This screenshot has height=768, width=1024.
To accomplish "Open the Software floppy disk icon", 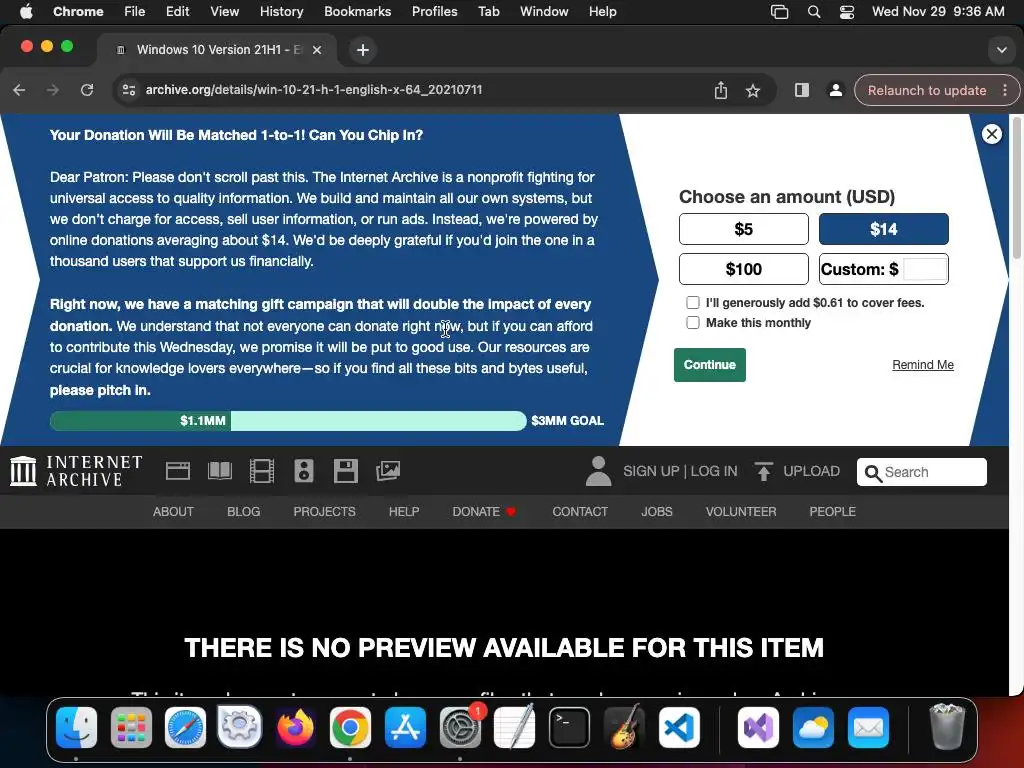I will (x=345, y=471).
